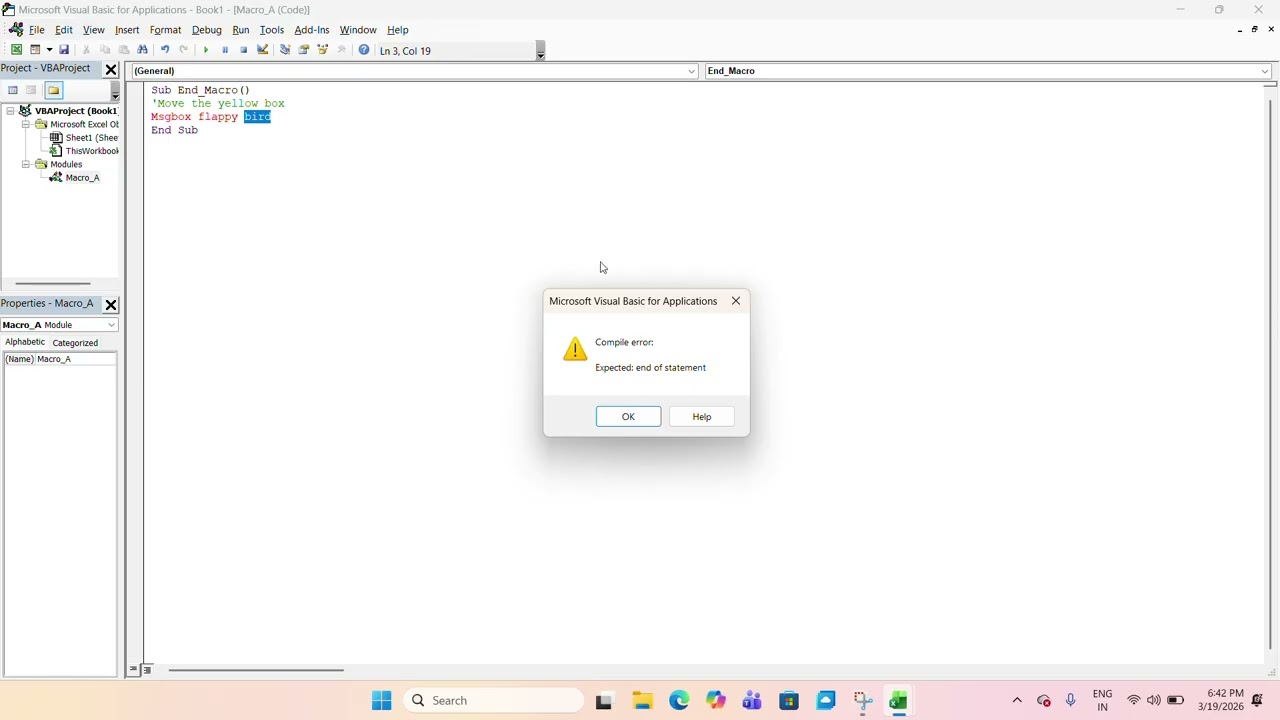
Task: Click the Insert UserForm toolbar icon
Action: pos(35,50)
